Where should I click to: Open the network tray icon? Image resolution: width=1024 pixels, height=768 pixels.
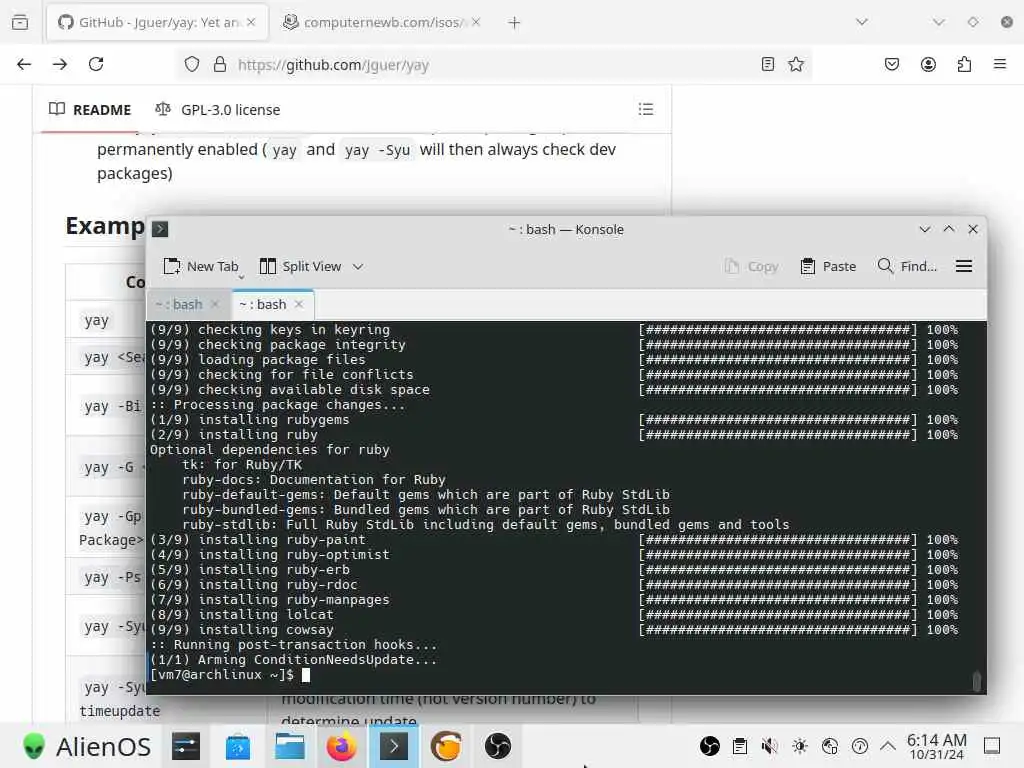(829, 746)
